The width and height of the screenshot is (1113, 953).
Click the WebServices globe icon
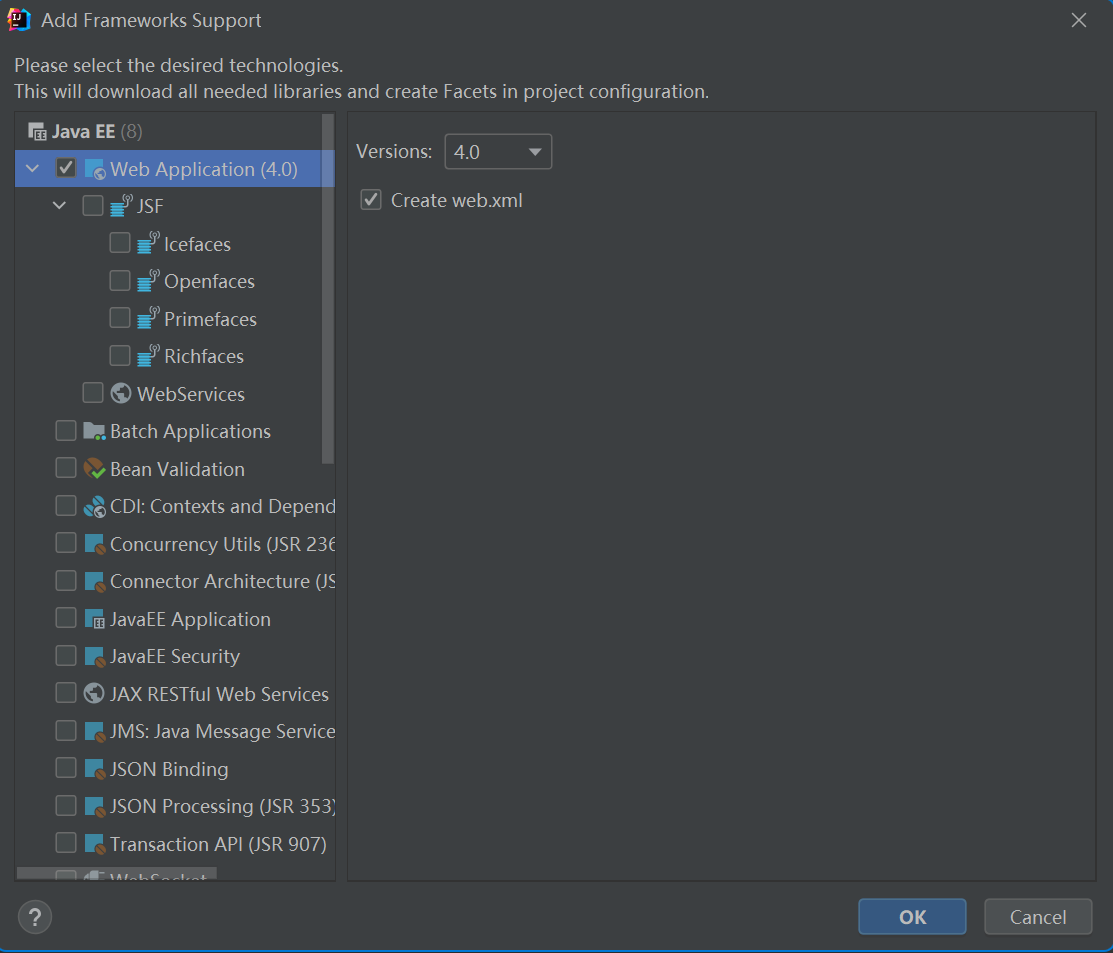[x=120, y=393]
